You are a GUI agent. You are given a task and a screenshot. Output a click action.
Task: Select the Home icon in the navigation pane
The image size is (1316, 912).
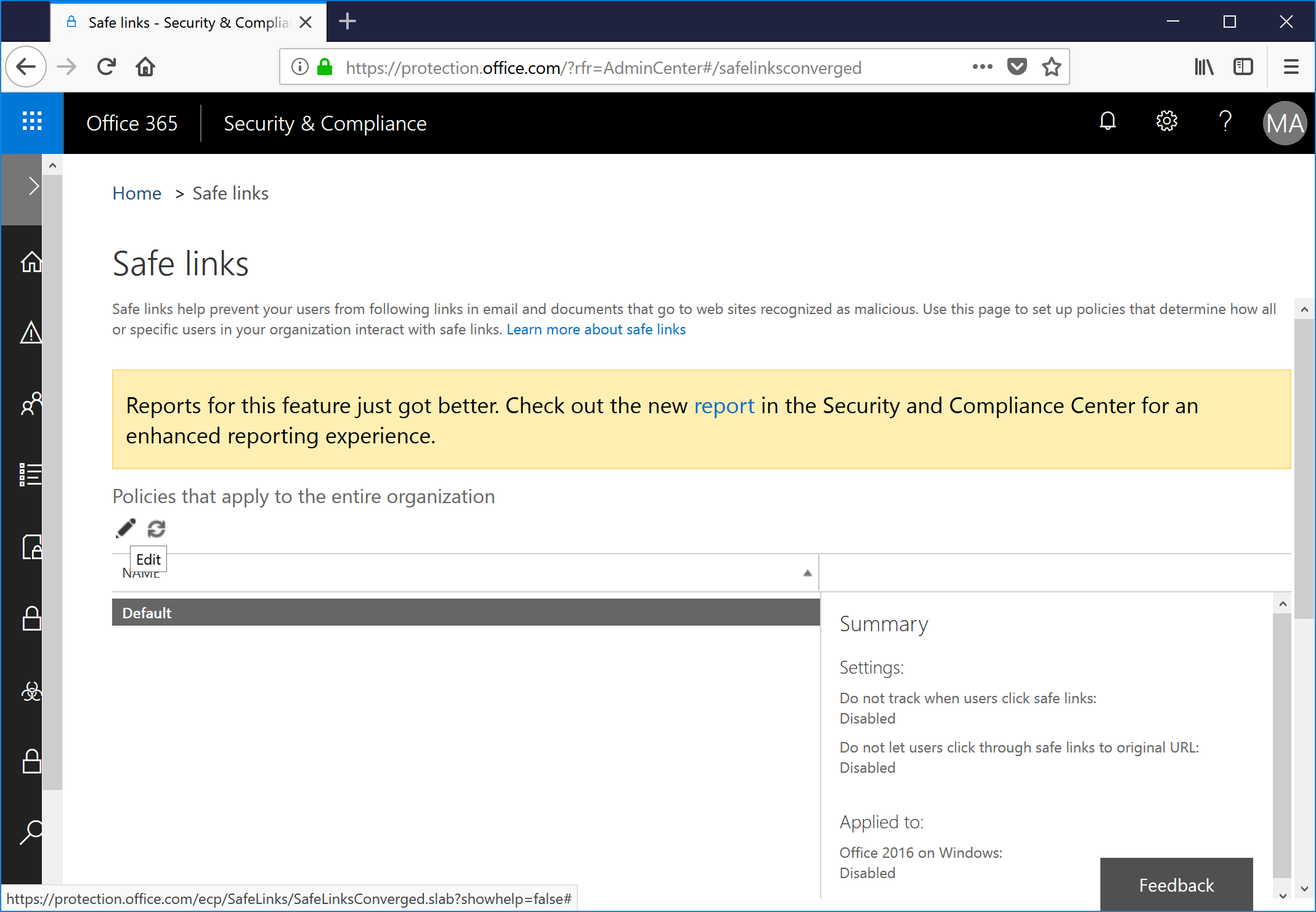tap(31, 262)
